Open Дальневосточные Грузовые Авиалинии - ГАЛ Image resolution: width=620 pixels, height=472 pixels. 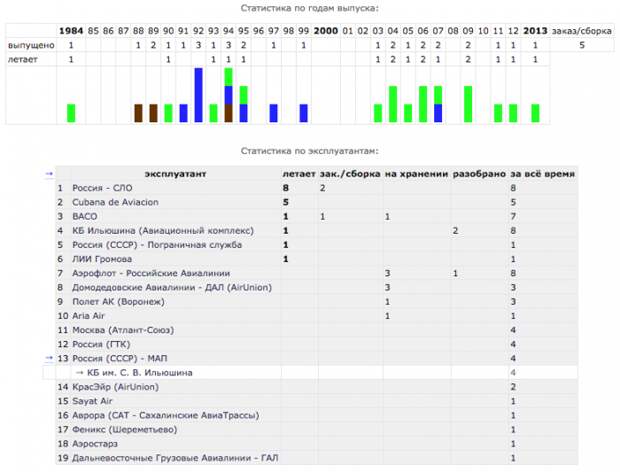point(175,458)
